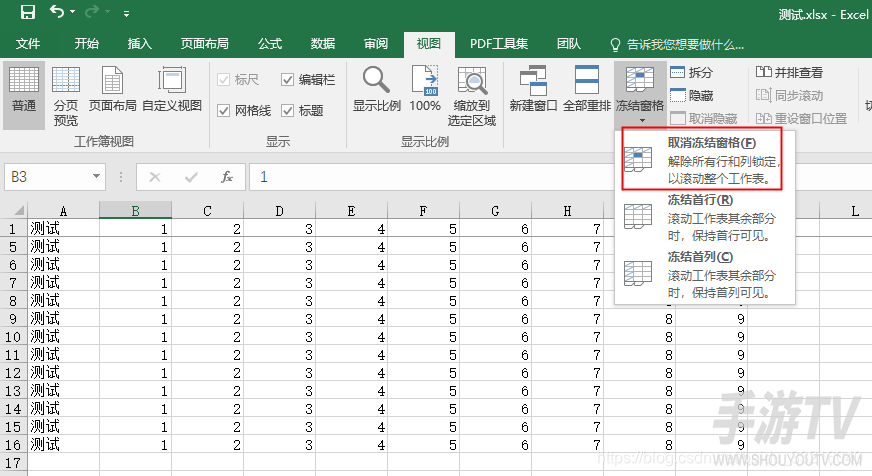Switch to 分页预览 page break preview

tap(66, 95)
